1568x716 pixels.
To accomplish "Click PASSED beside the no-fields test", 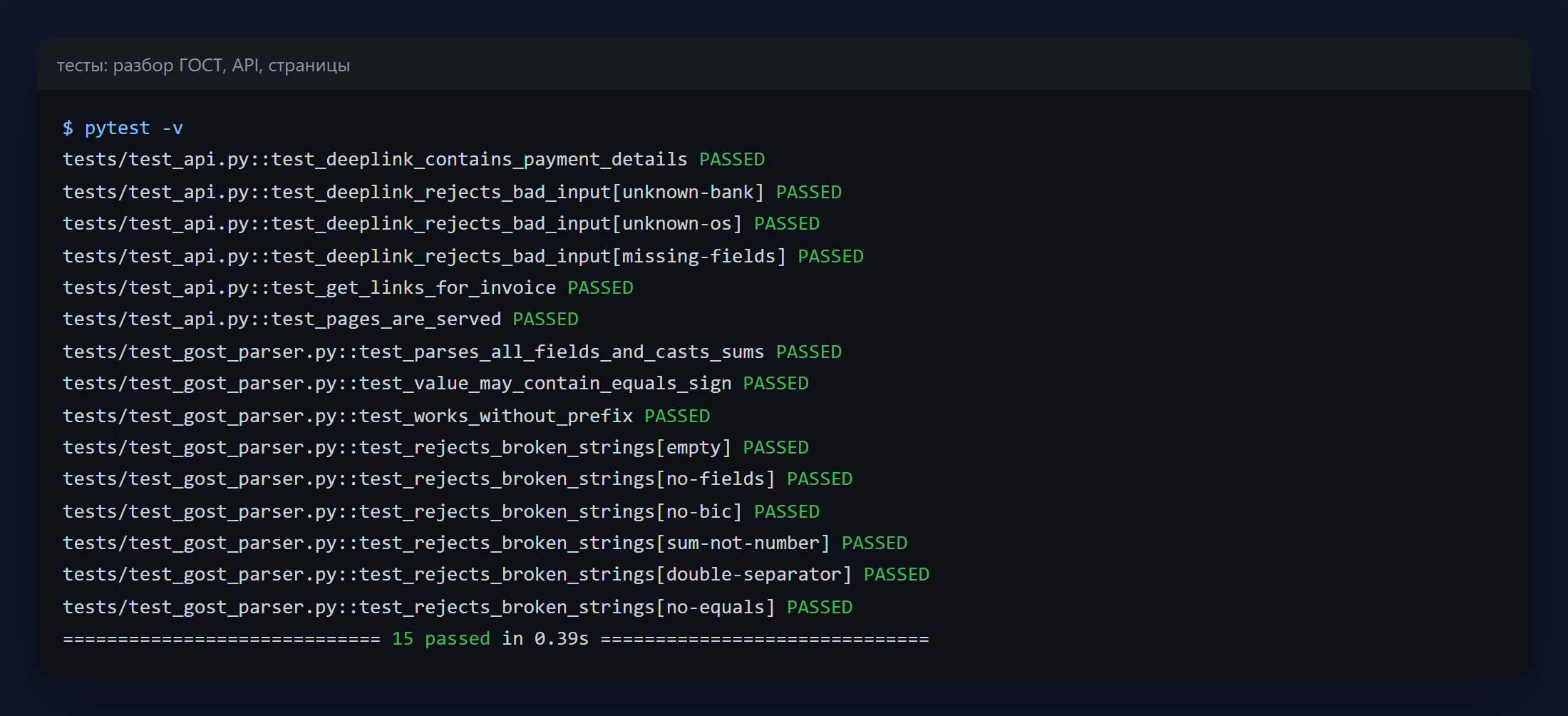I will tap(820, 479).
